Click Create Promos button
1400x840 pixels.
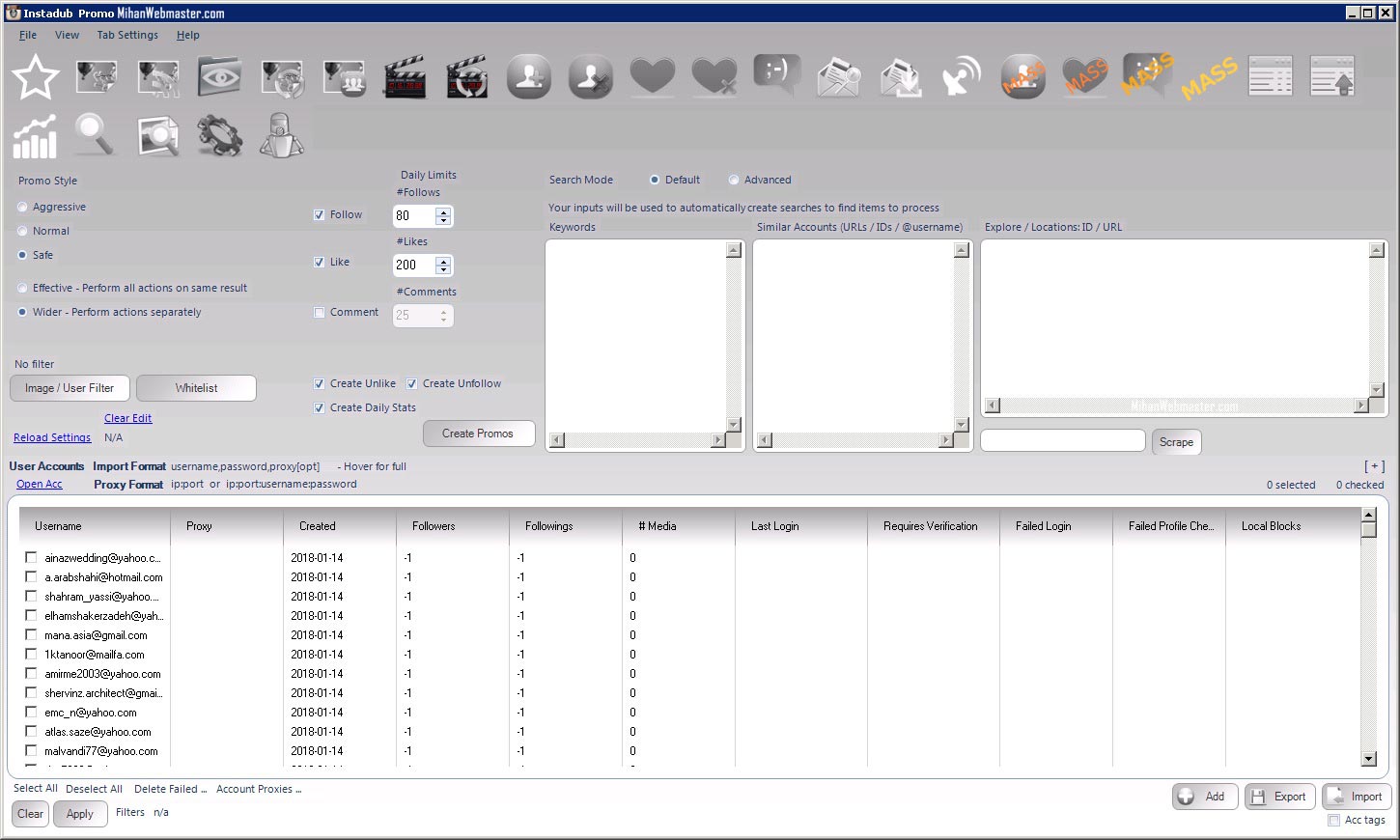478,434
